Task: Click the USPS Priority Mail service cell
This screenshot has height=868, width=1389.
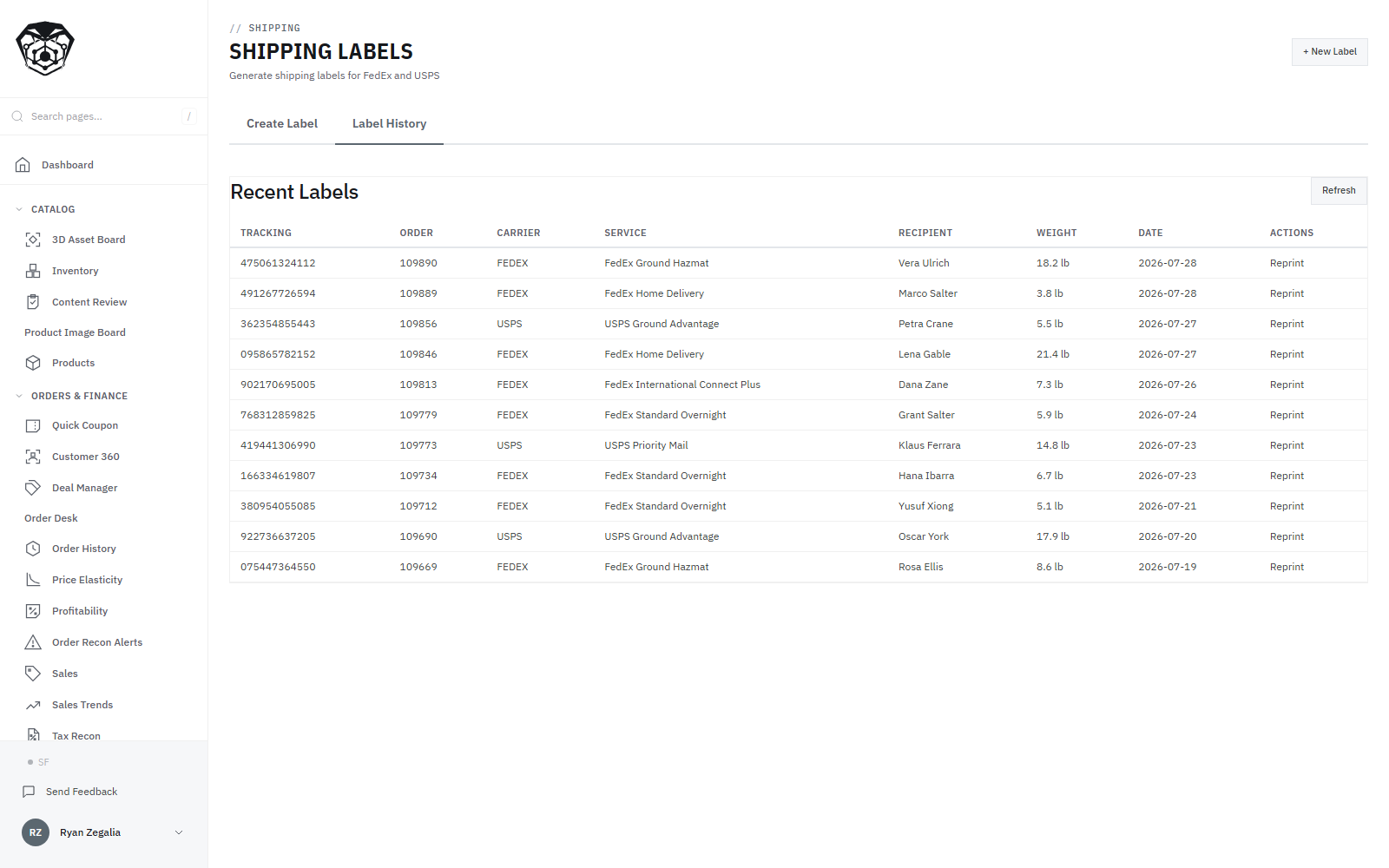Action: (646, 445)
